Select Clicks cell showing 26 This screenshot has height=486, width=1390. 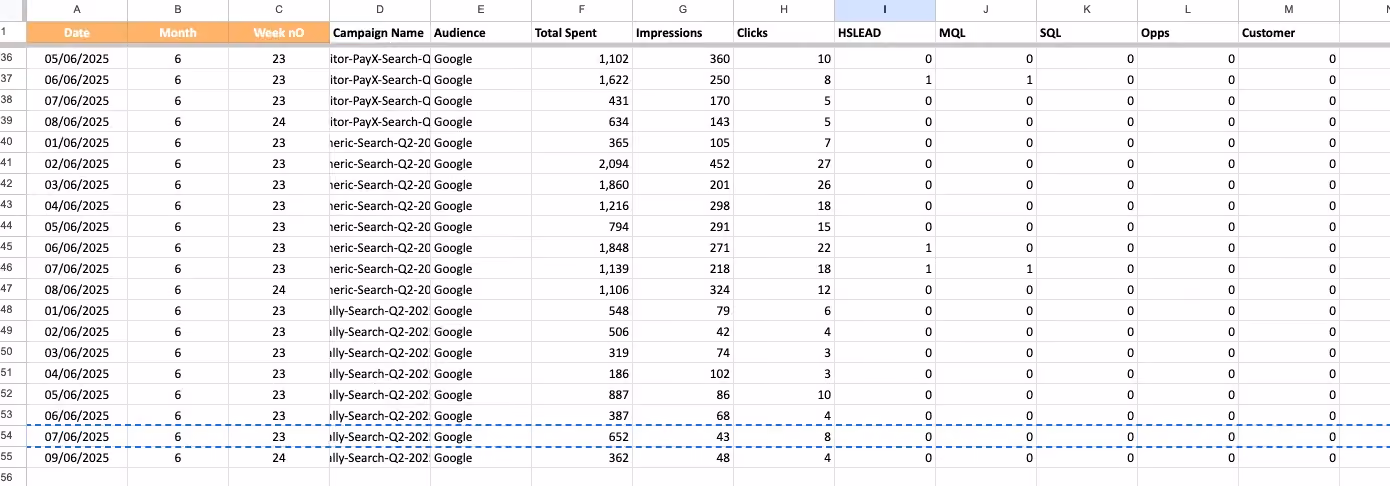(784, 185)
